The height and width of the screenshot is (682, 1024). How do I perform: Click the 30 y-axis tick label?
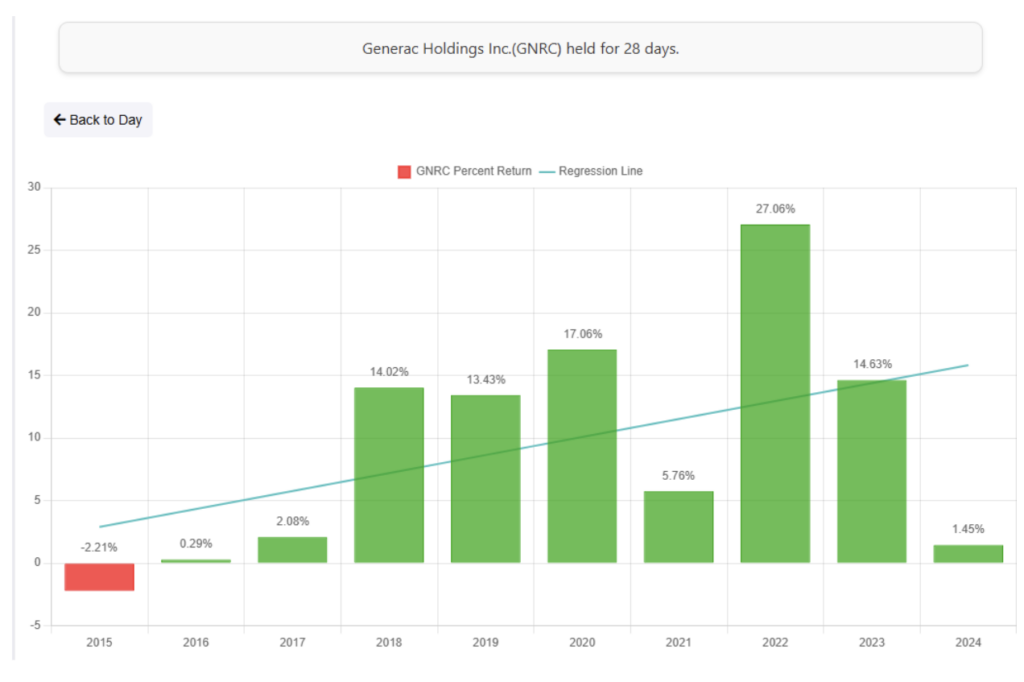(34, 187)
